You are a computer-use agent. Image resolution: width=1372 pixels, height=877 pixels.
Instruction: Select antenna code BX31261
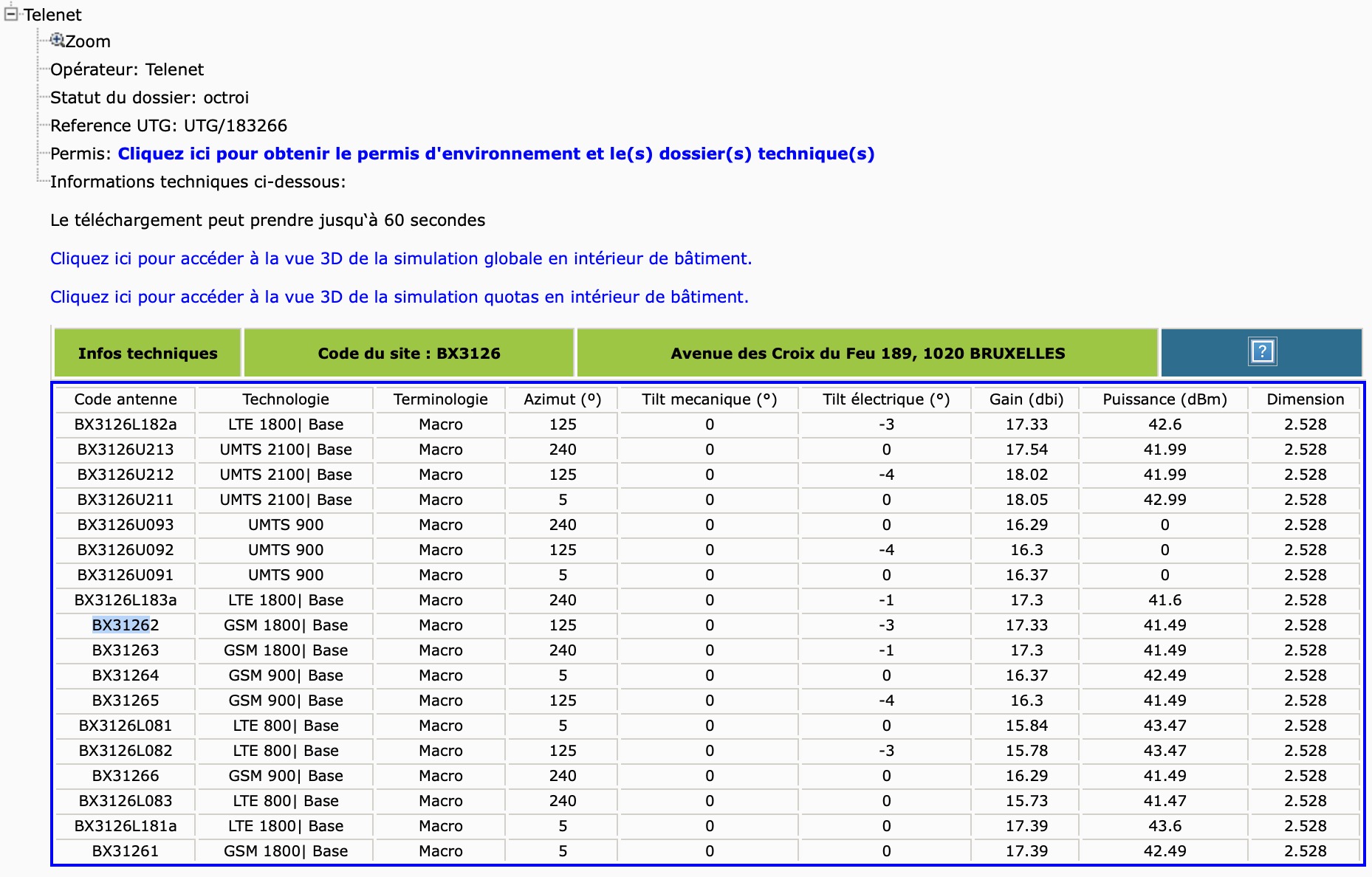pos(126,851)
